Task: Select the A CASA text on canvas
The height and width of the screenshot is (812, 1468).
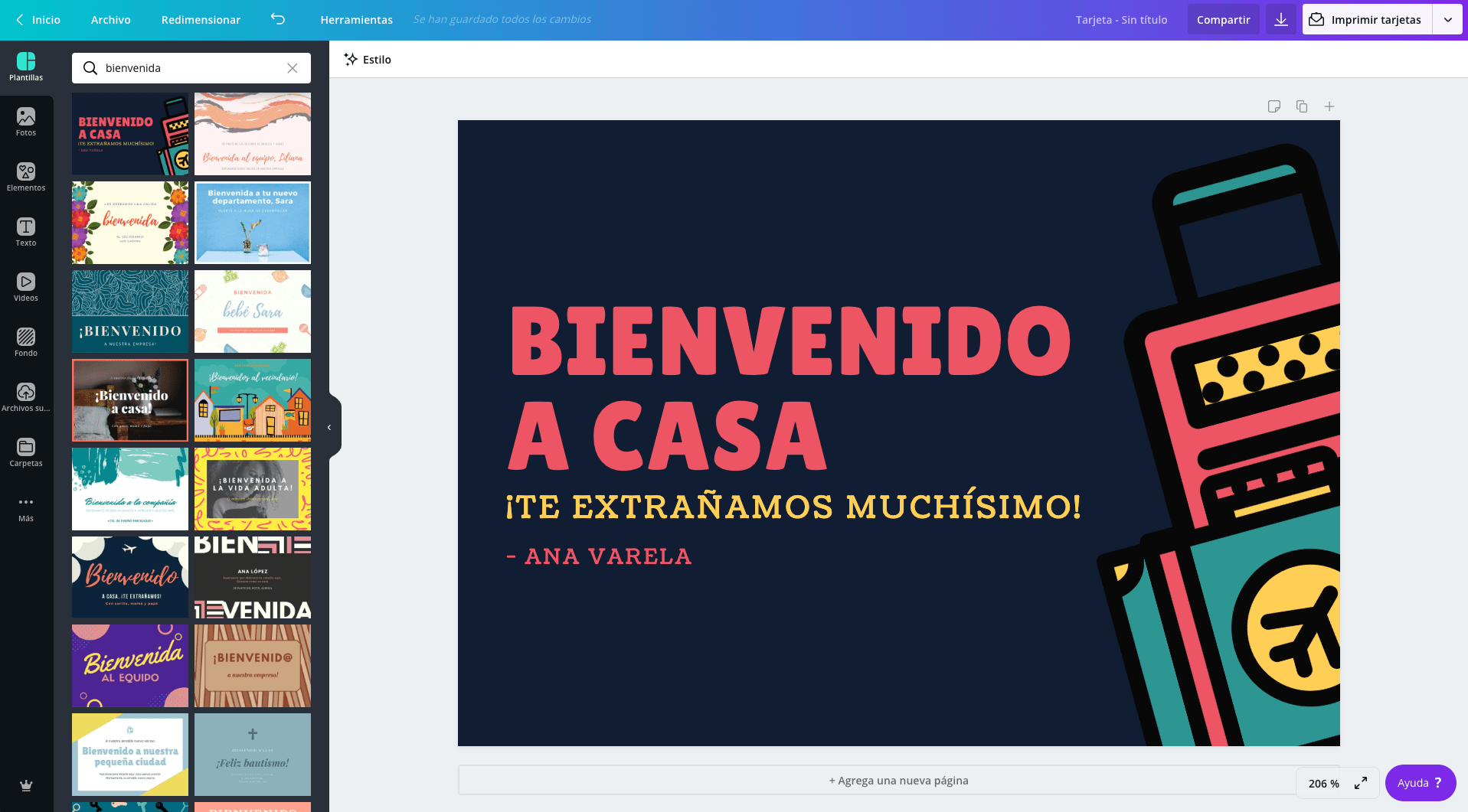Action: tap(668, 435)
